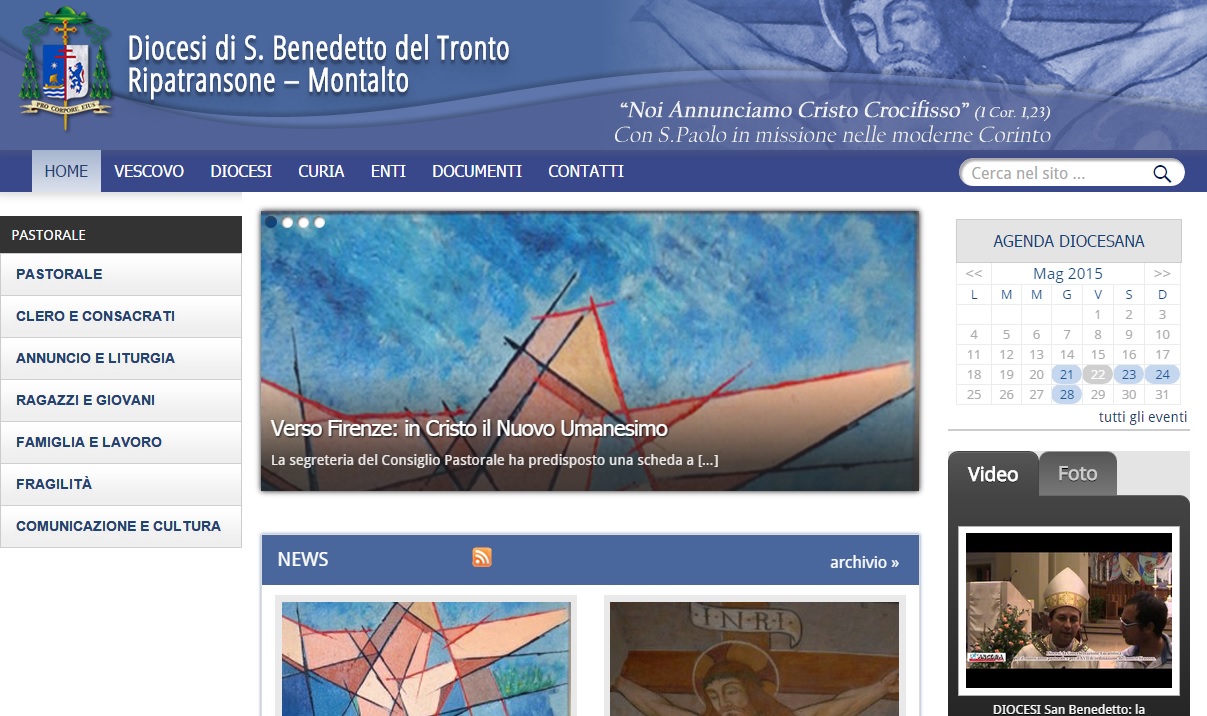Open the DOCUMENTI menu
Image resolution: width=1207 pixels, height=716 pixels.
point(477,171)
